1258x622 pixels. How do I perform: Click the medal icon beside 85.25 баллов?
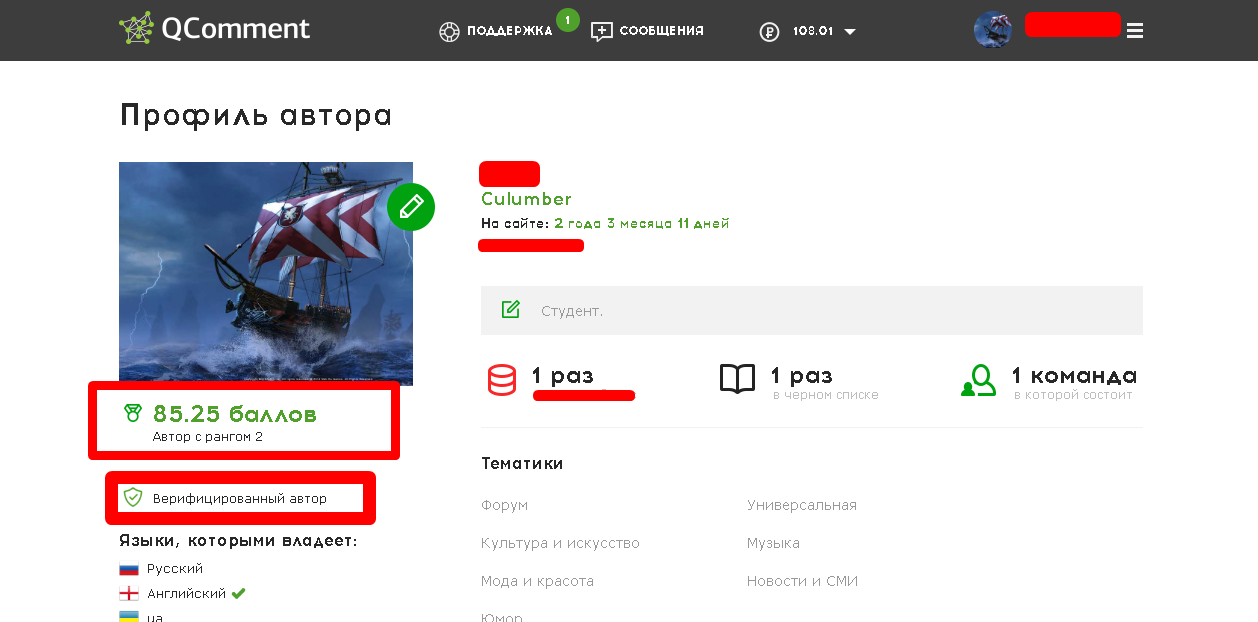133,412
